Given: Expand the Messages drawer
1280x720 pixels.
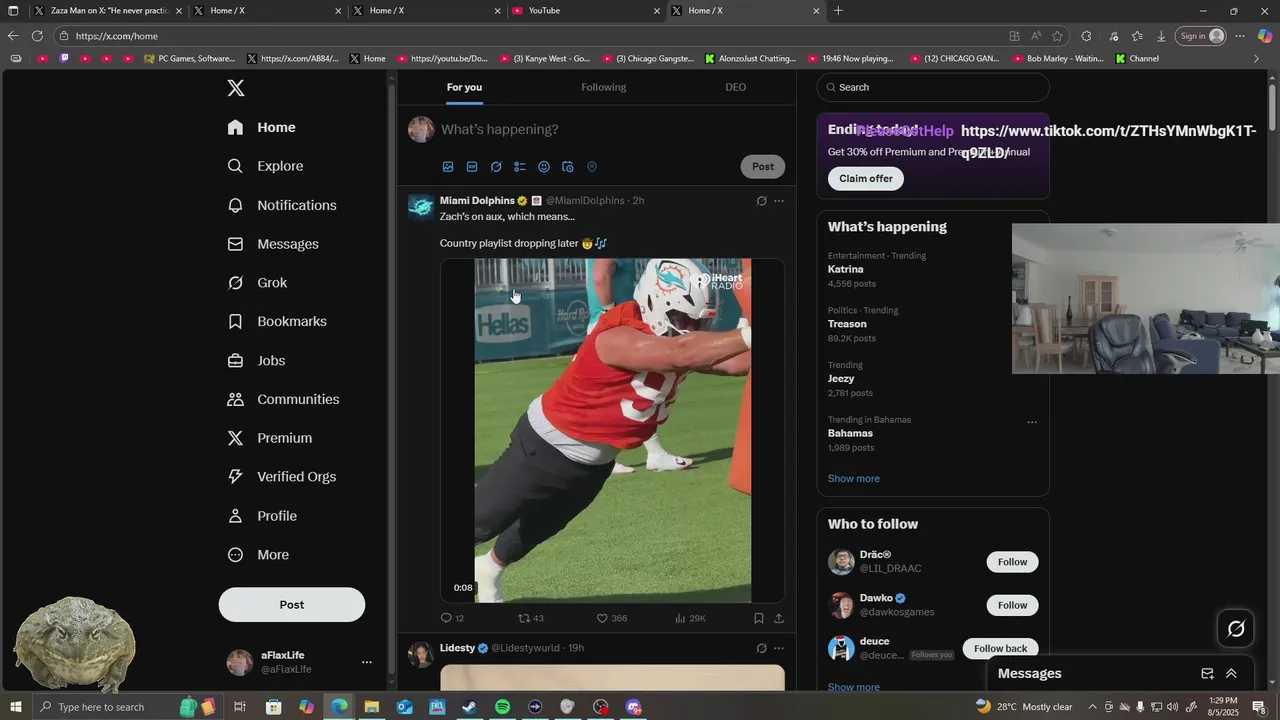Looking at the screenshot, I should tap(1231, 674).
